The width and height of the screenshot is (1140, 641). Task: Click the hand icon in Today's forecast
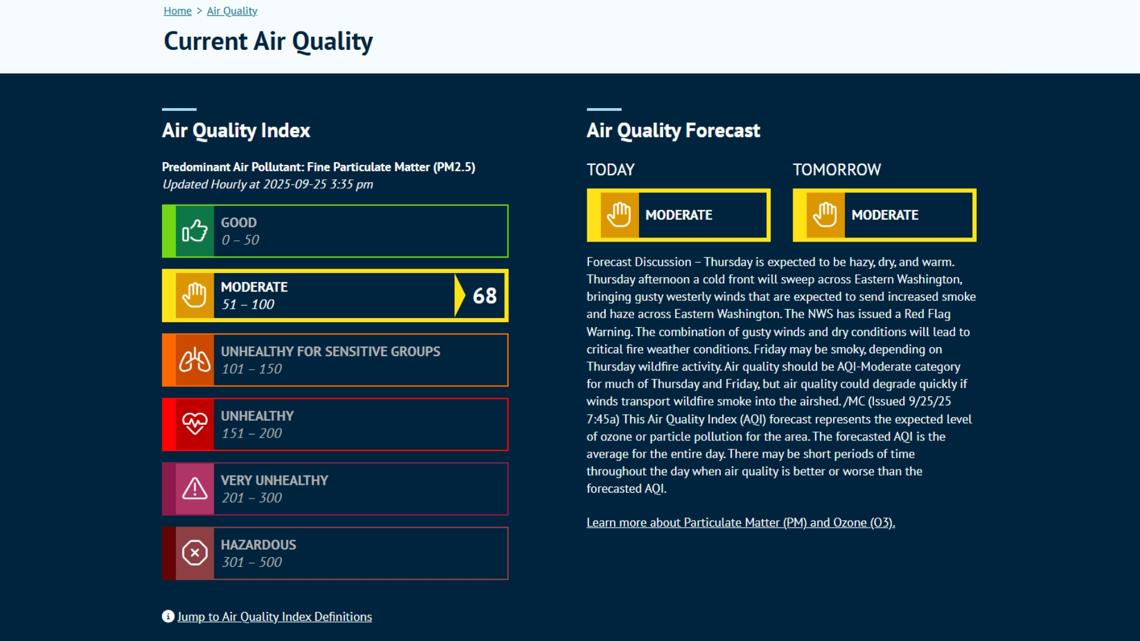[619, 215]
